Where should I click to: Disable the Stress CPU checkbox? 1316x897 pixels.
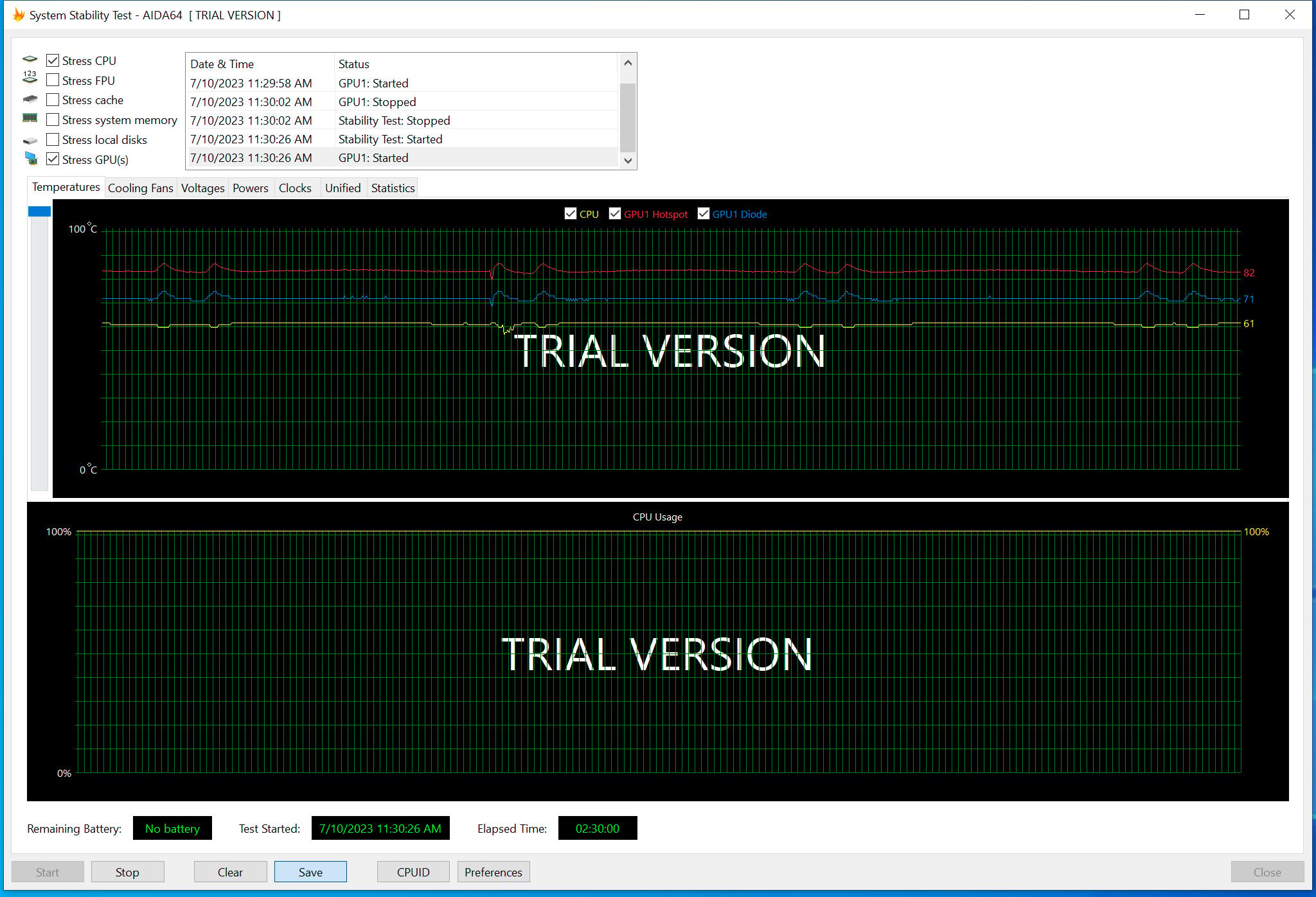coord(53,60)
